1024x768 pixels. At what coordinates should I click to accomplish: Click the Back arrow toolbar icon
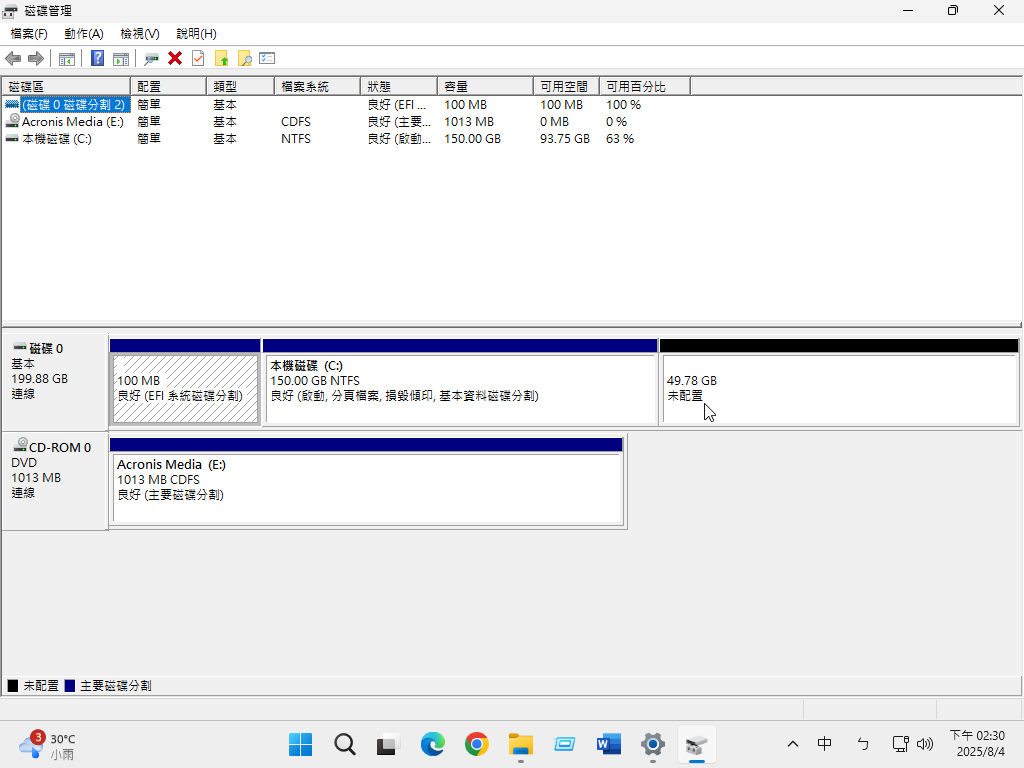pos(13,58)
